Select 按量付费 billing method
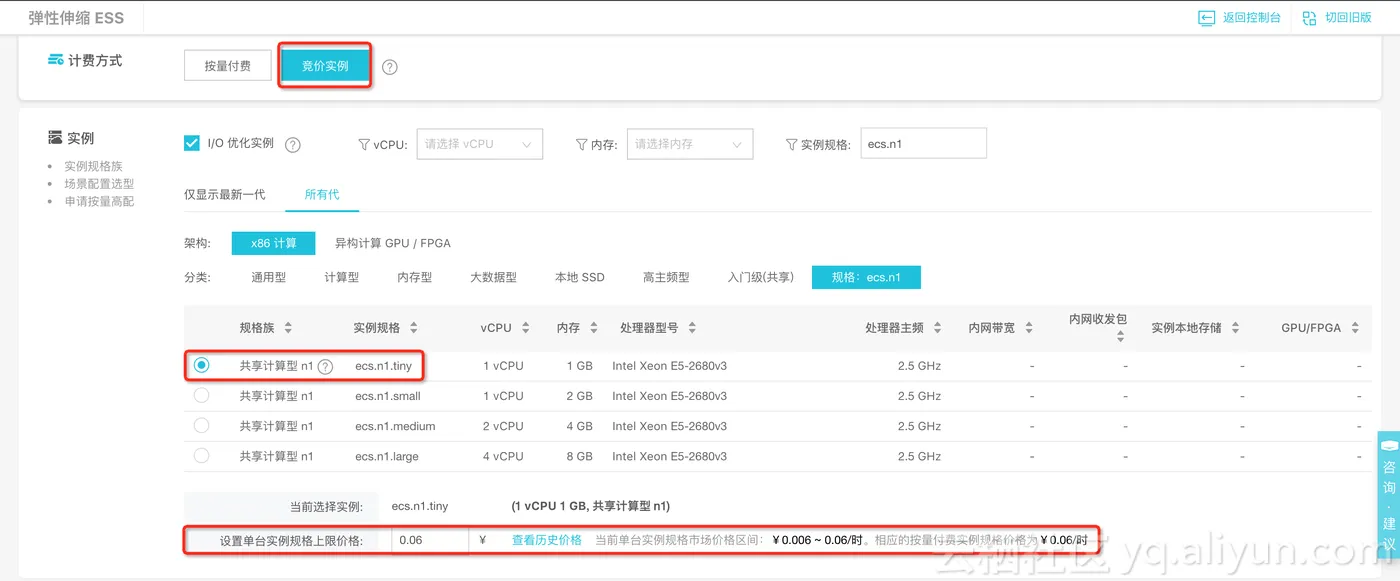 [x=227, y=66]
